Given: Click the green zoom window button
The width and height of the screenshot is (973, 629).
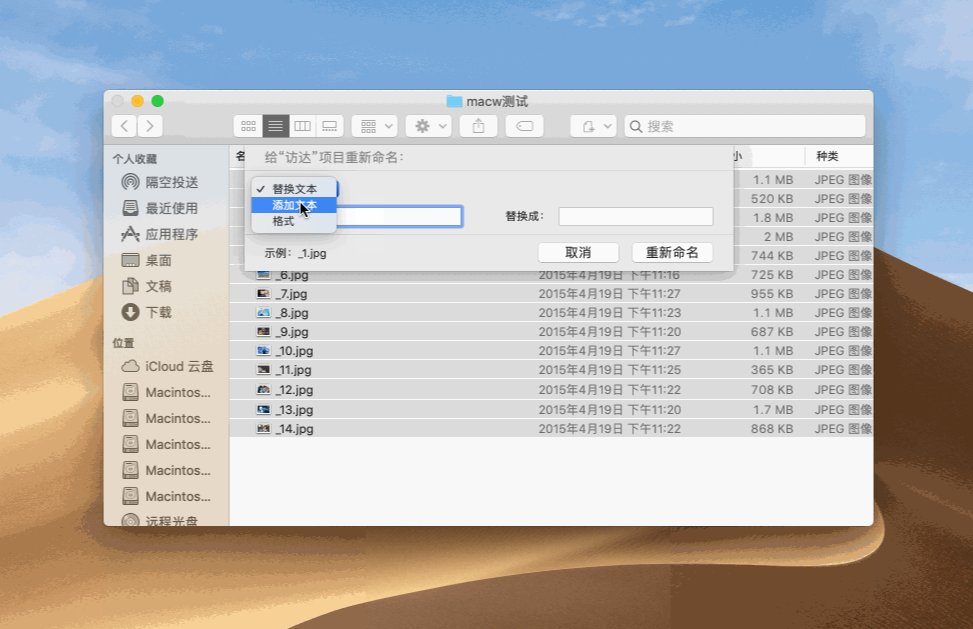Looking at the screenshot, I should pos(158,100).
